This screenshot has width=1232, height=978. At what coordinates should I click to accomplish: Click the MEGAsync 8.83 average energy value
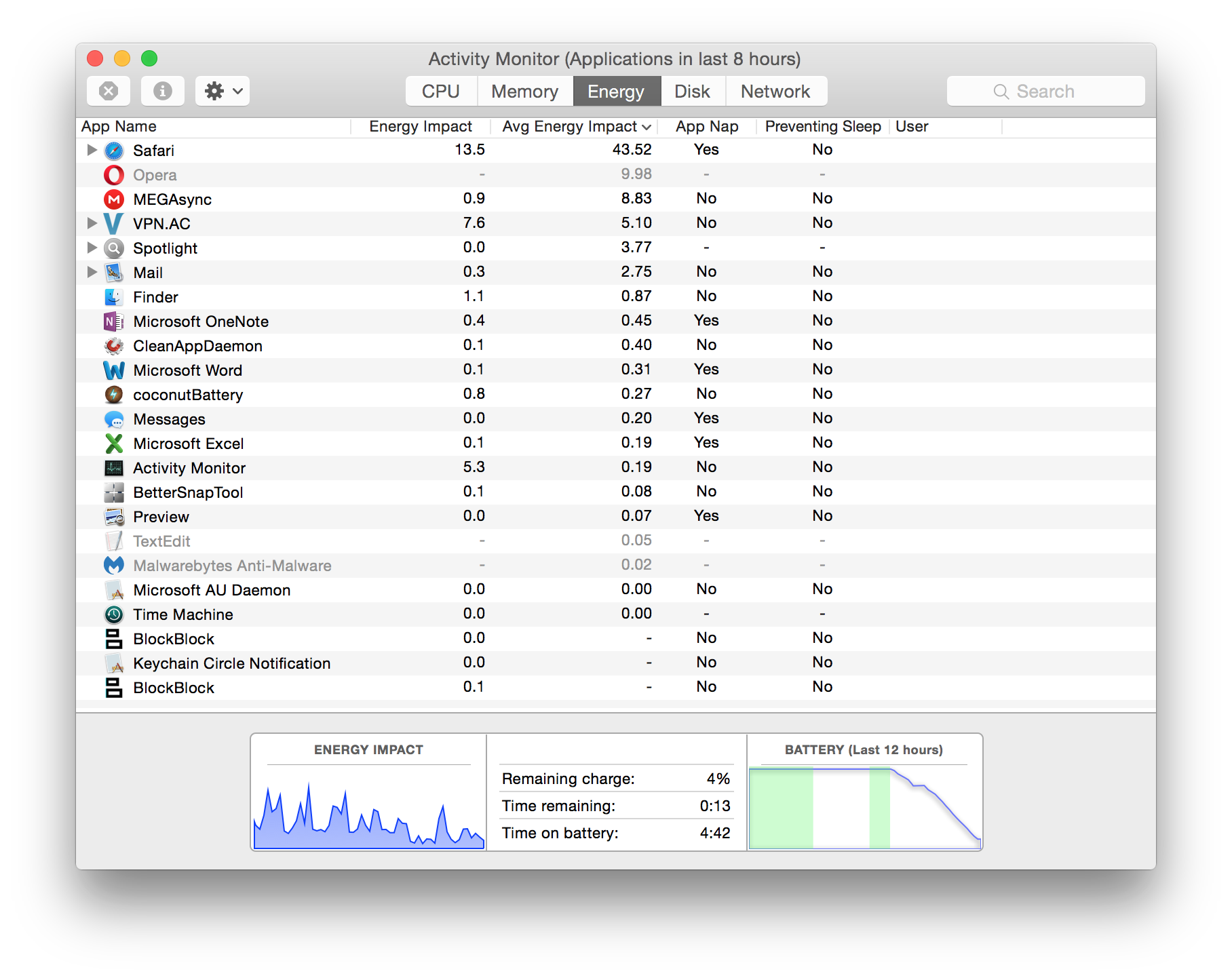pos(636,198)
